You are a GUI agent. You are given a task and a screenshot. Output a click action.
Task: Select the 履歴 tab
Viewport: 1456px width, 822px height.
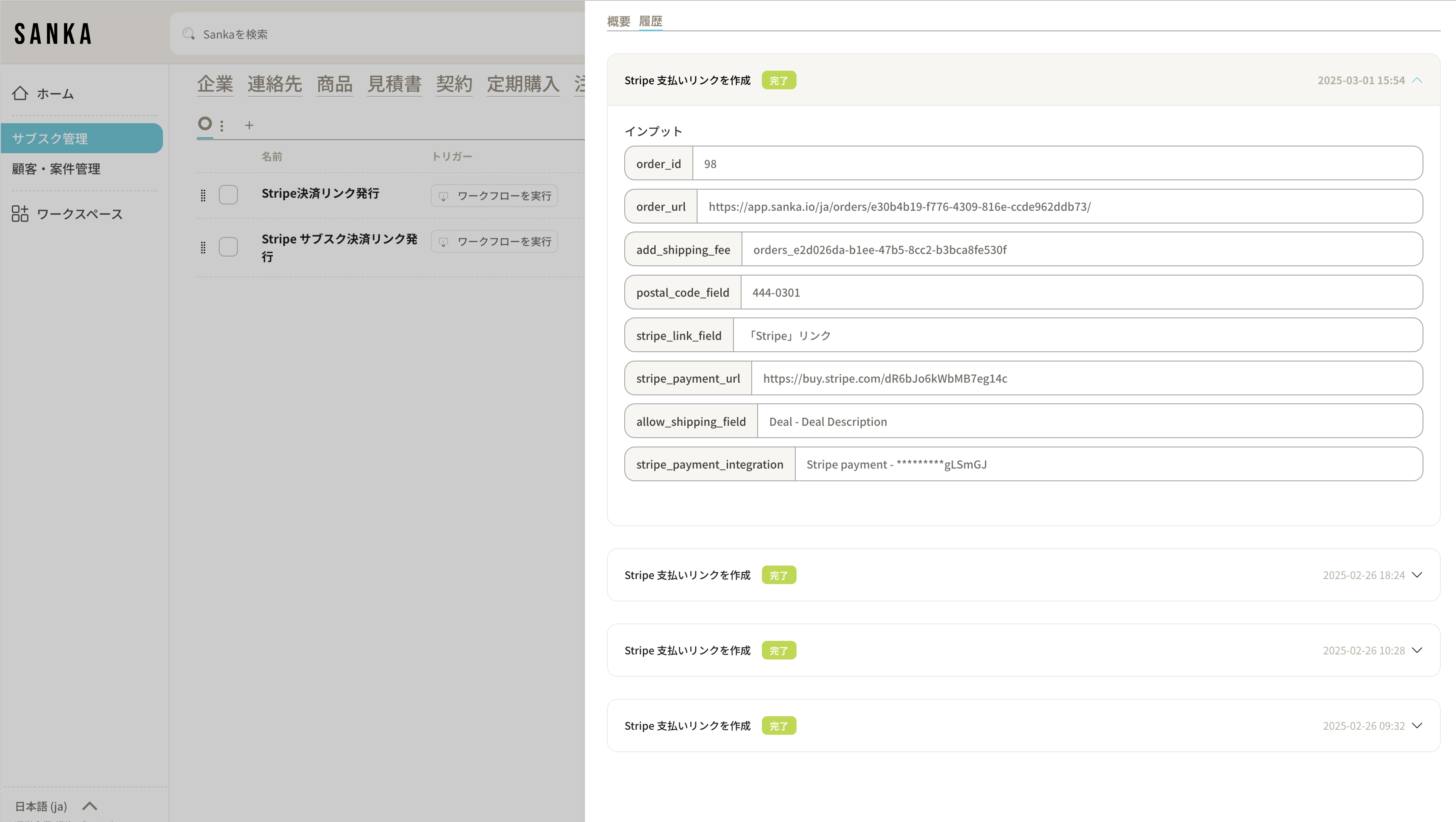tap(650, 22)
